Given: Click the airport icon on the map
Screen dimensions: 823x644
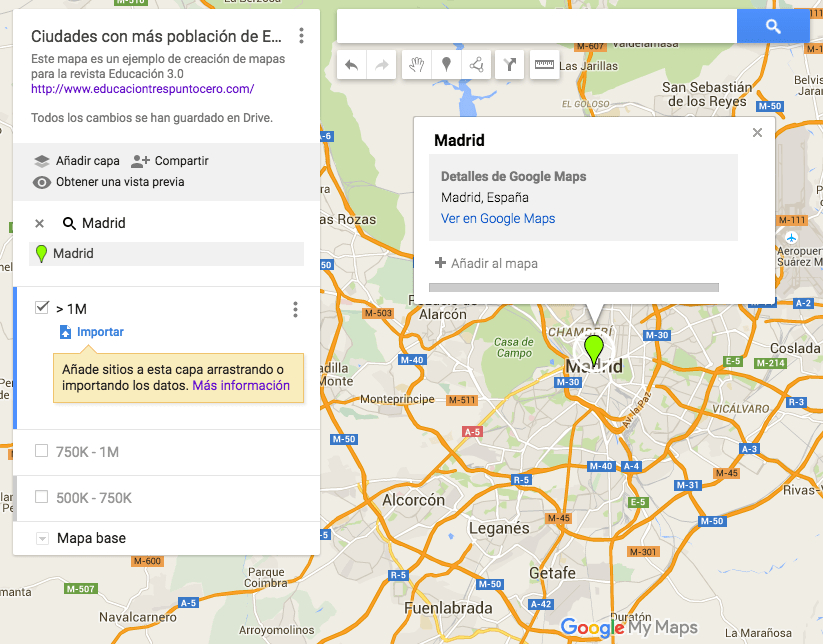Looking at the screenshot, I should (x=791, y=237).
